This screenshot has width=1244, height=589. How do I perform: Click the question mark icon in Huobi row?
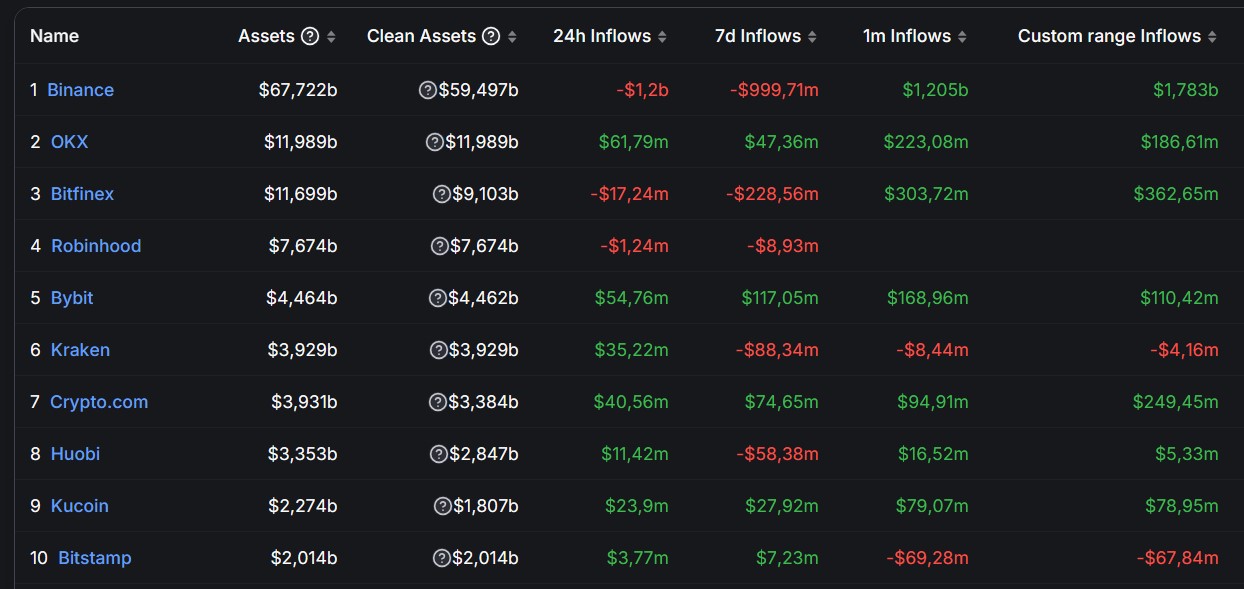coord(439,454)
